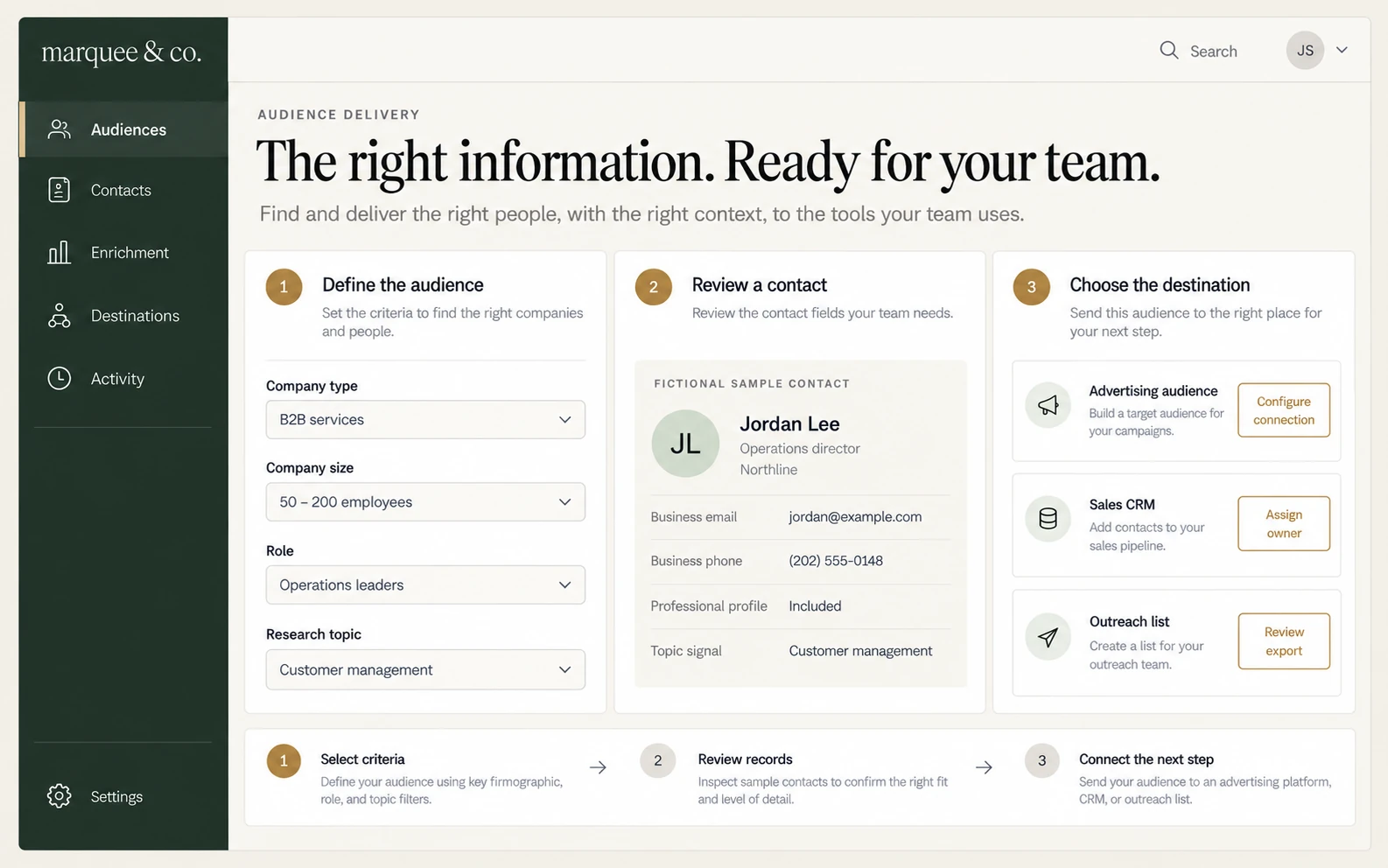Click the Activity clock icon

(x=60, y=378)
